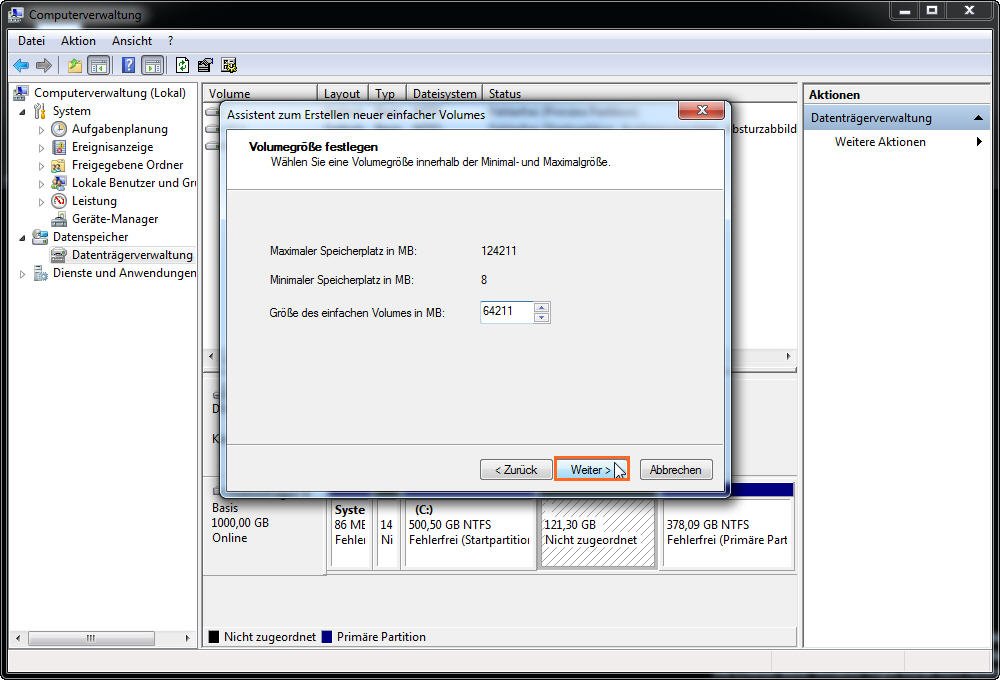Image resolution: width=1000 pixels, height=680 pixels.
Task: Collapse the Datenspeicher tree node
Action: (23, 237)
